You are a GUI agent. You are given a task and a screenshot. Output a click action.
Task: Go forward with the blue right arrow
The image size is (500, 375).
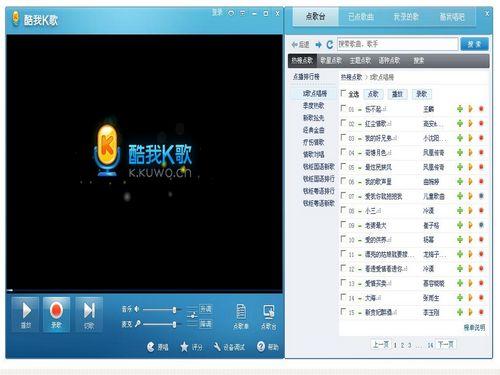pyautogui.click(x=319, y=44)
